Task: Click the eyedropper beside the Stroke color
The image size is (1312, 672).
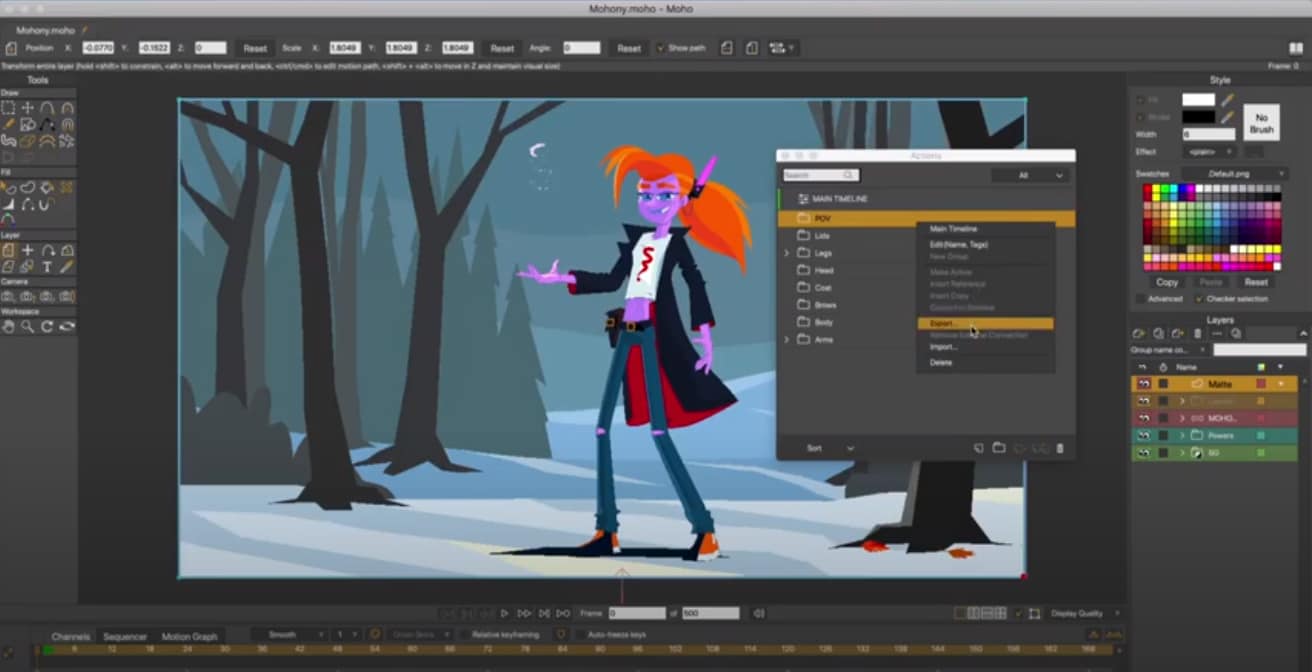Action: click(1227, 117)
